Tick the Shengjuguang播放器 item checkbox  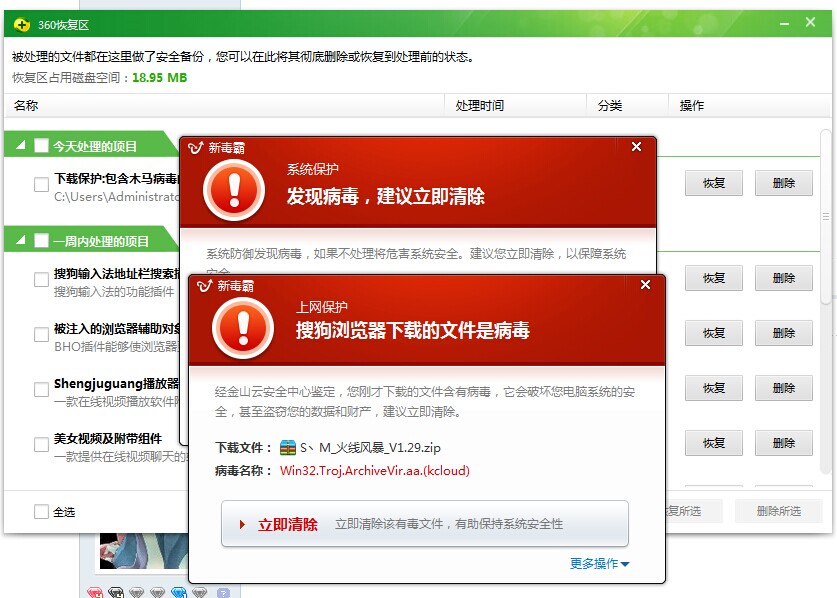41,389
